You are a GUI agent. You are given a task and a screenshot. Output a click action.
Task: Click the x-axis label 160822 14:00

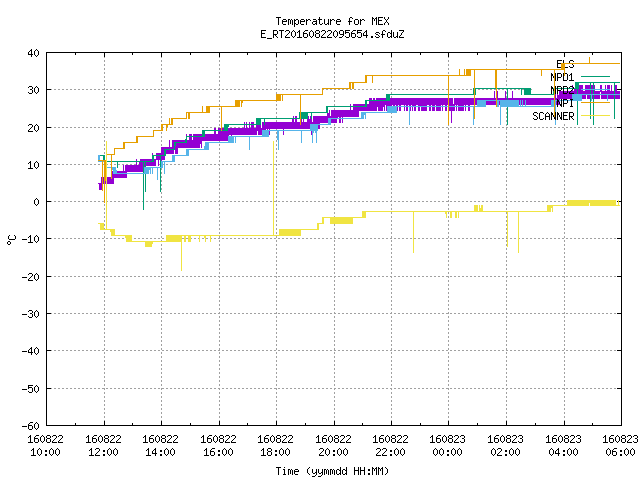pyautogui.click(x=161, y=446)
